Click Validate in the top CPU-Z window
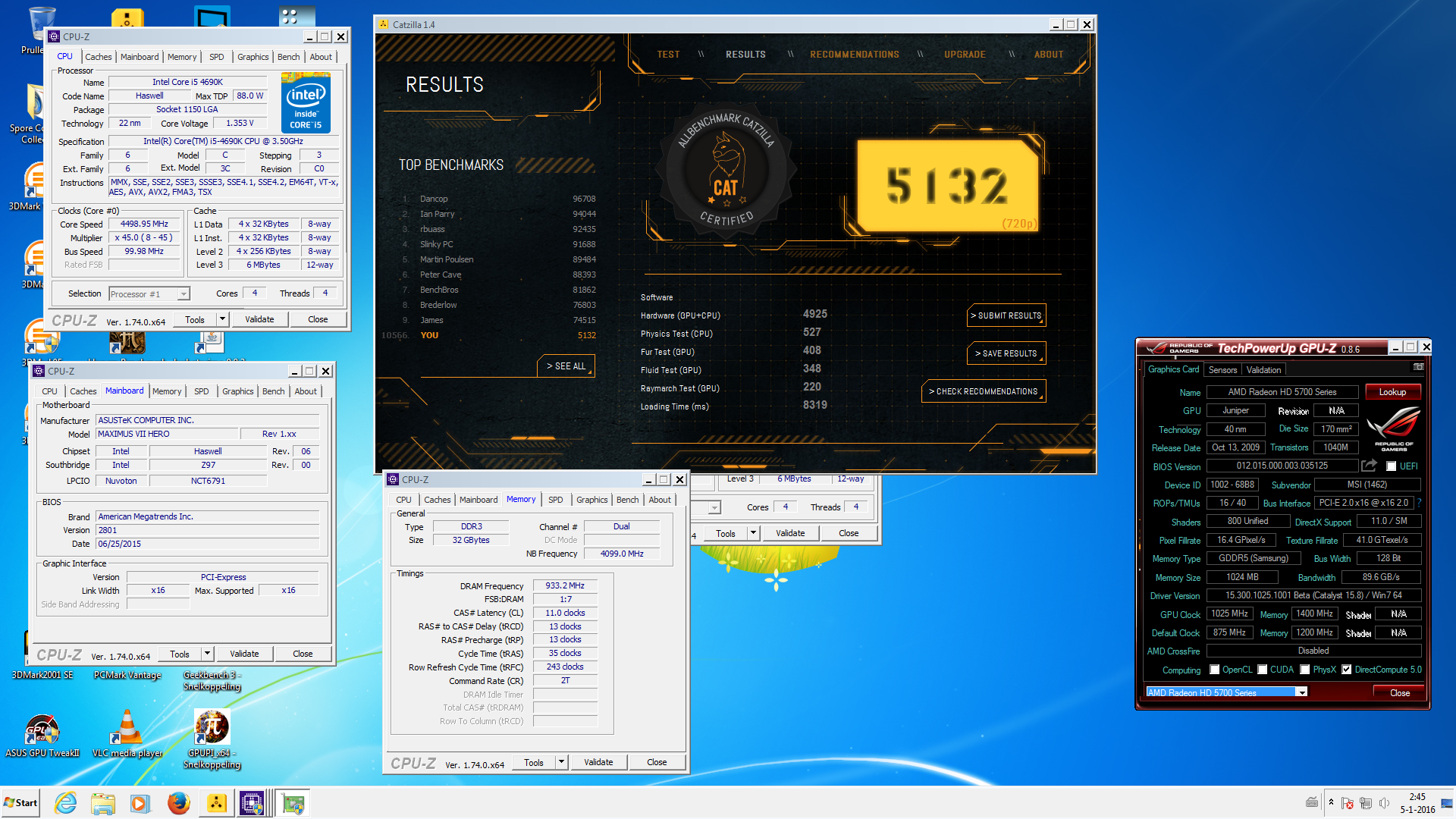The height and width of the screenshot is (819, 1456). pyautogui.click(x=259, y=319)
